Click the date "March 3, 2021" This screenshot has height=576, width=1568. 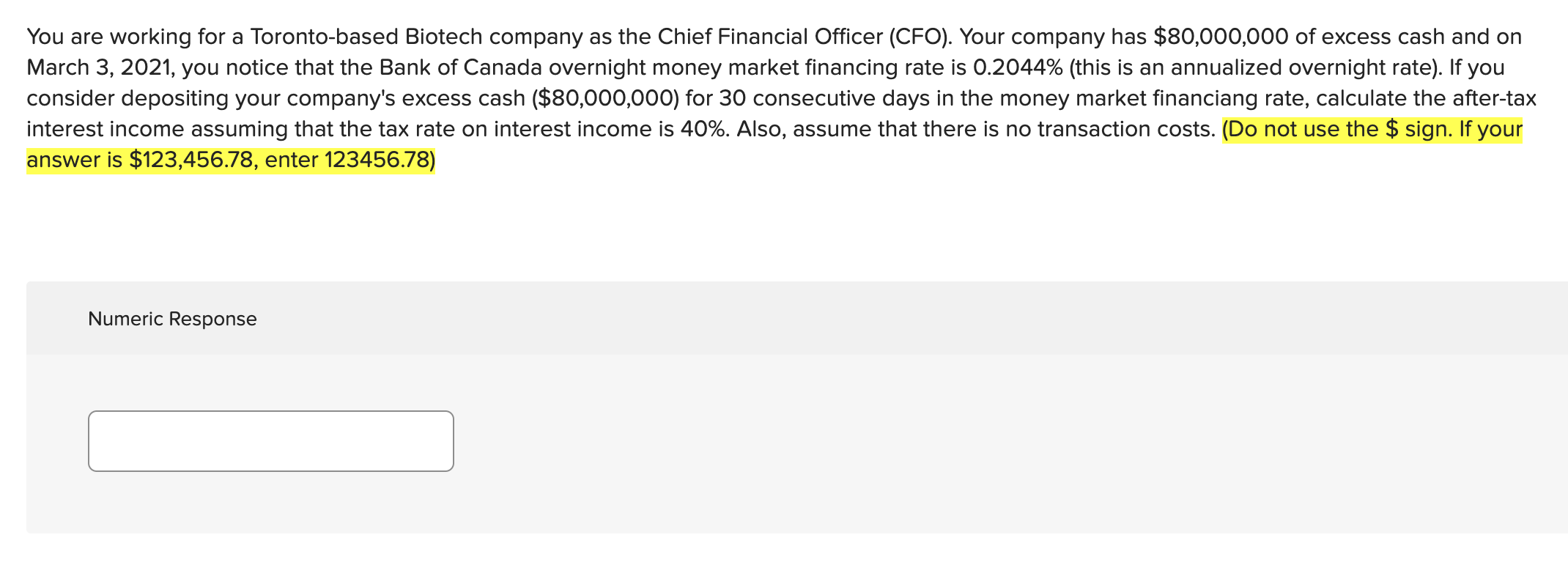pyautogui.click(x=100, y=68)
